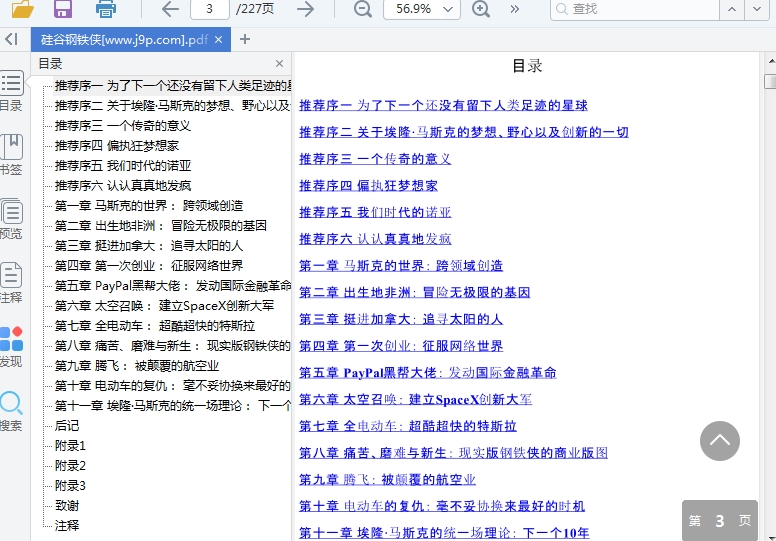776x541 pixels.
Task: Select the 硅谷钢铁侠 PDF tab
Action: 124,40
